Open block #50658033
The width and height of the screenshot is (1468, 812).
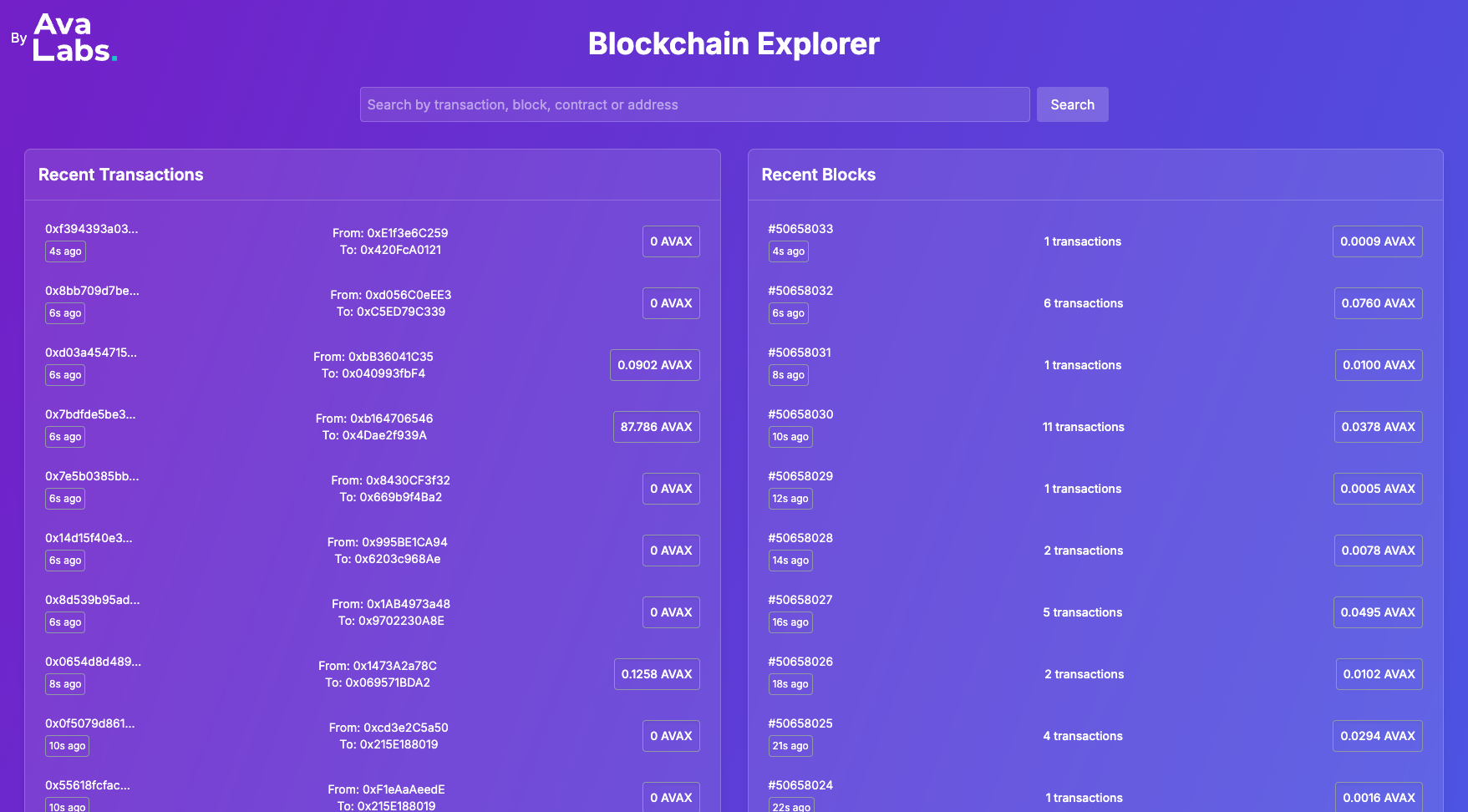800,229
